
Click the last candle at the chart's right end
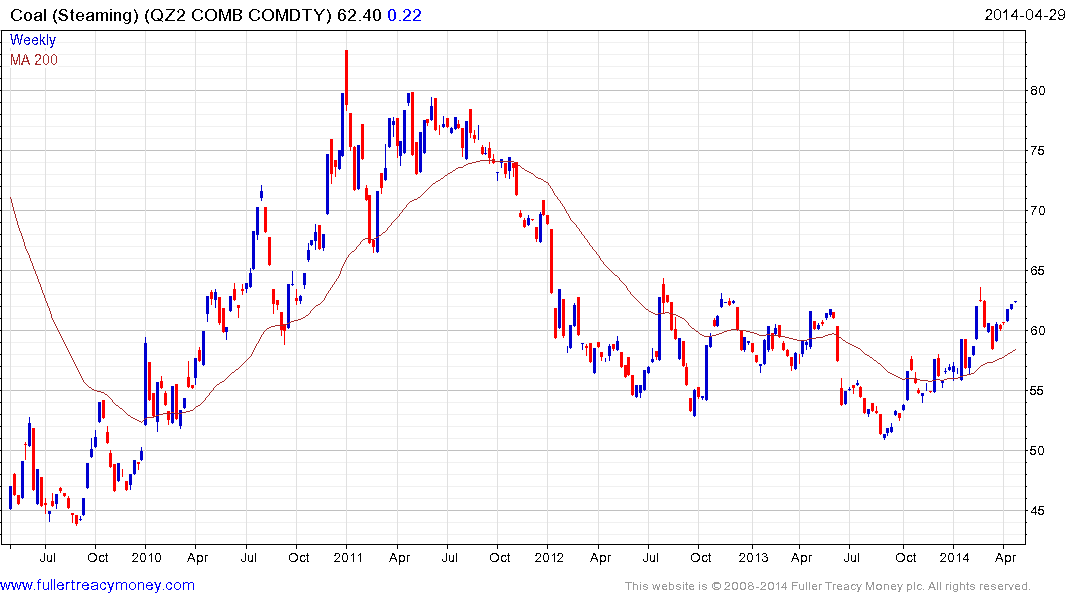point(1015,302)
